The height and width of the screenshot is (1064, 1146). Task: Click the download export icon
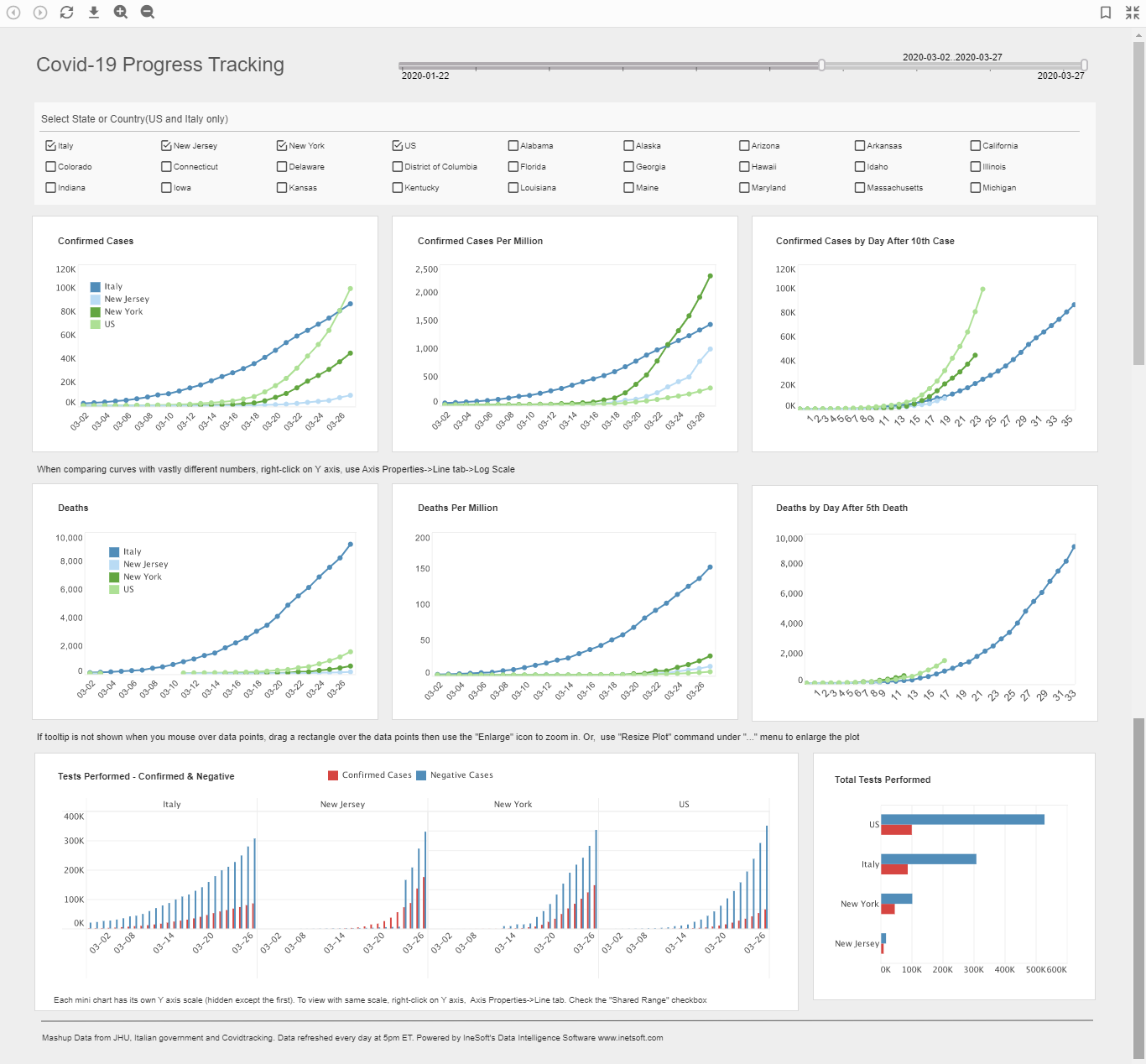[x=94, y=13]
